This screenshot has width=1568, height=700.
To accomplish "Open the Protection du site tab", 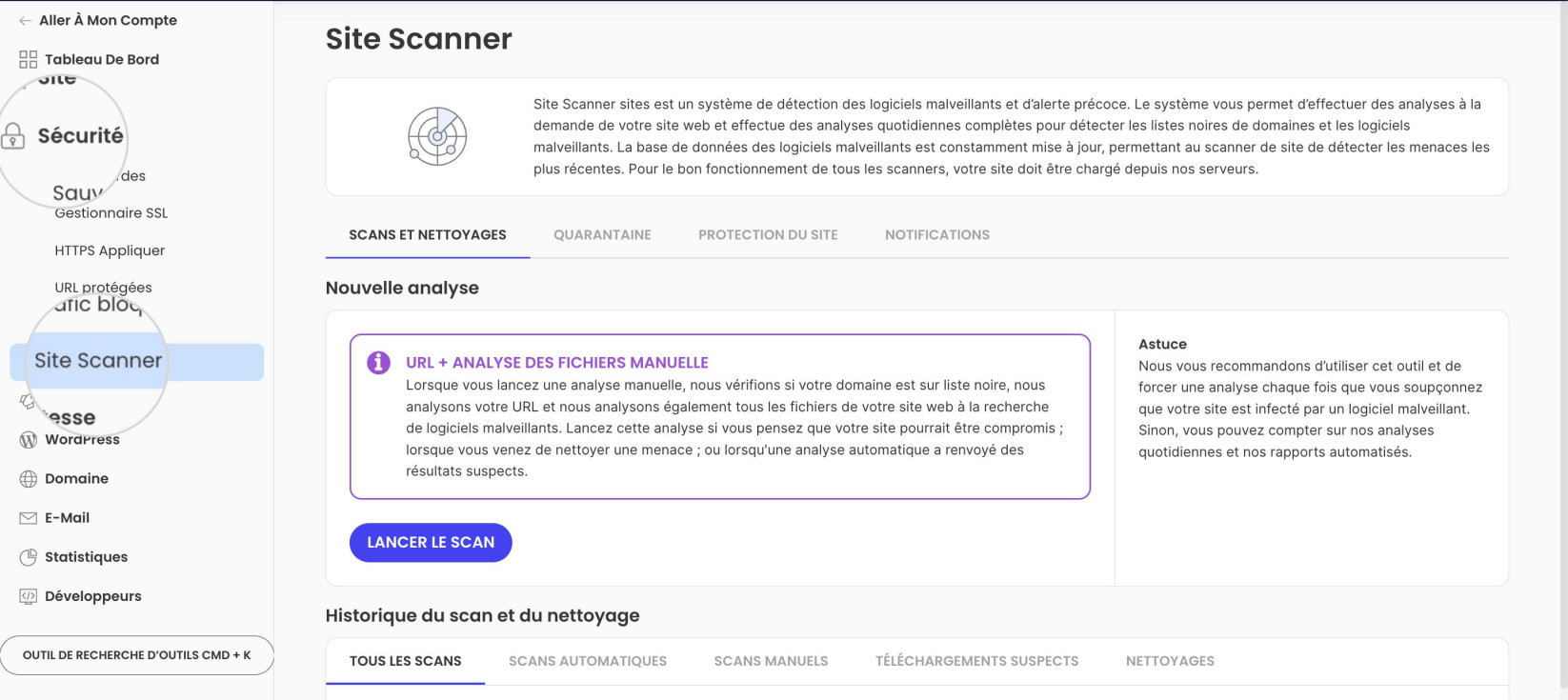I will (x=768, y=235).
